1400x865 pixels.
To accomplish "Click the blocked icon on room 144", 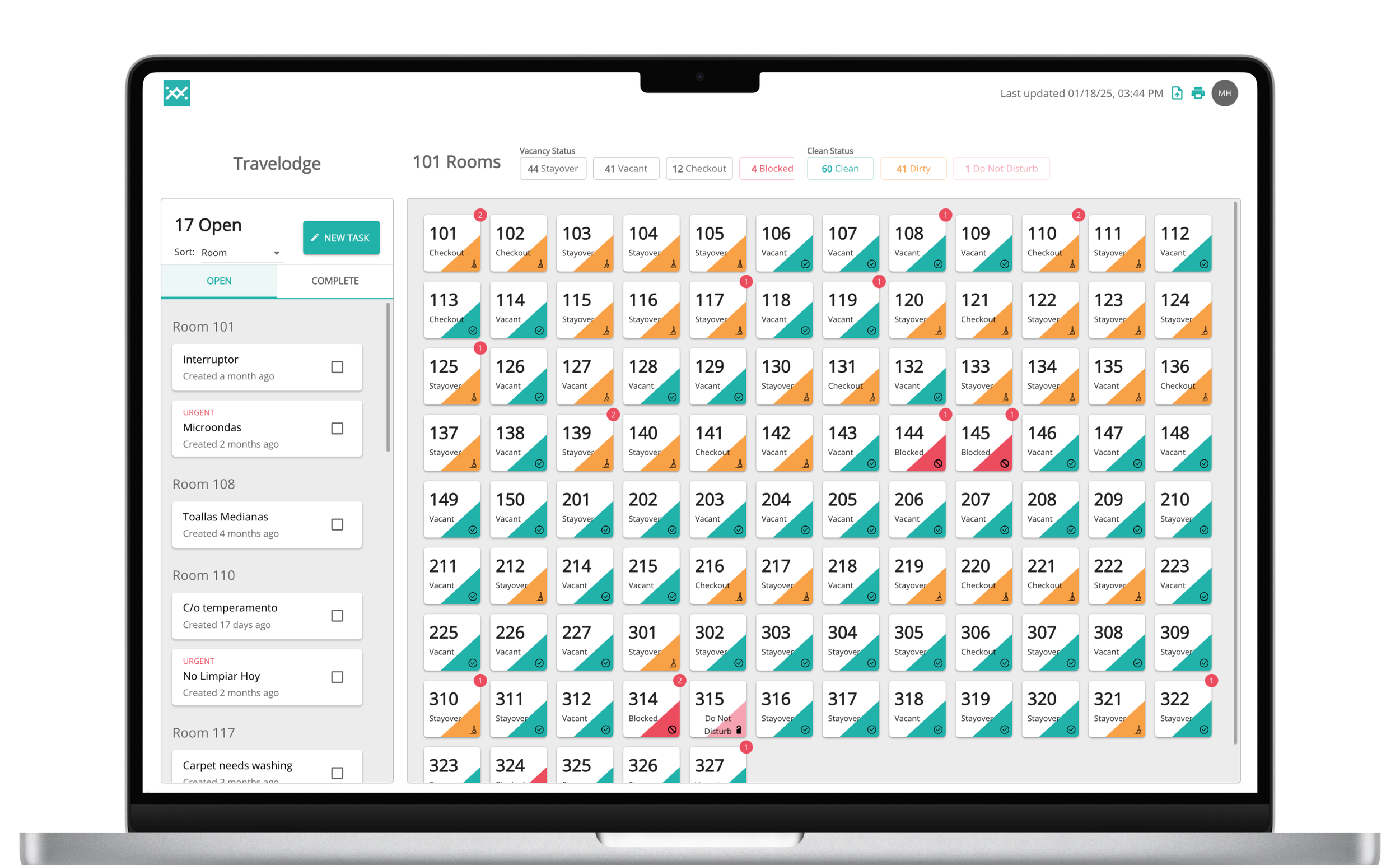I will (938, 463).
